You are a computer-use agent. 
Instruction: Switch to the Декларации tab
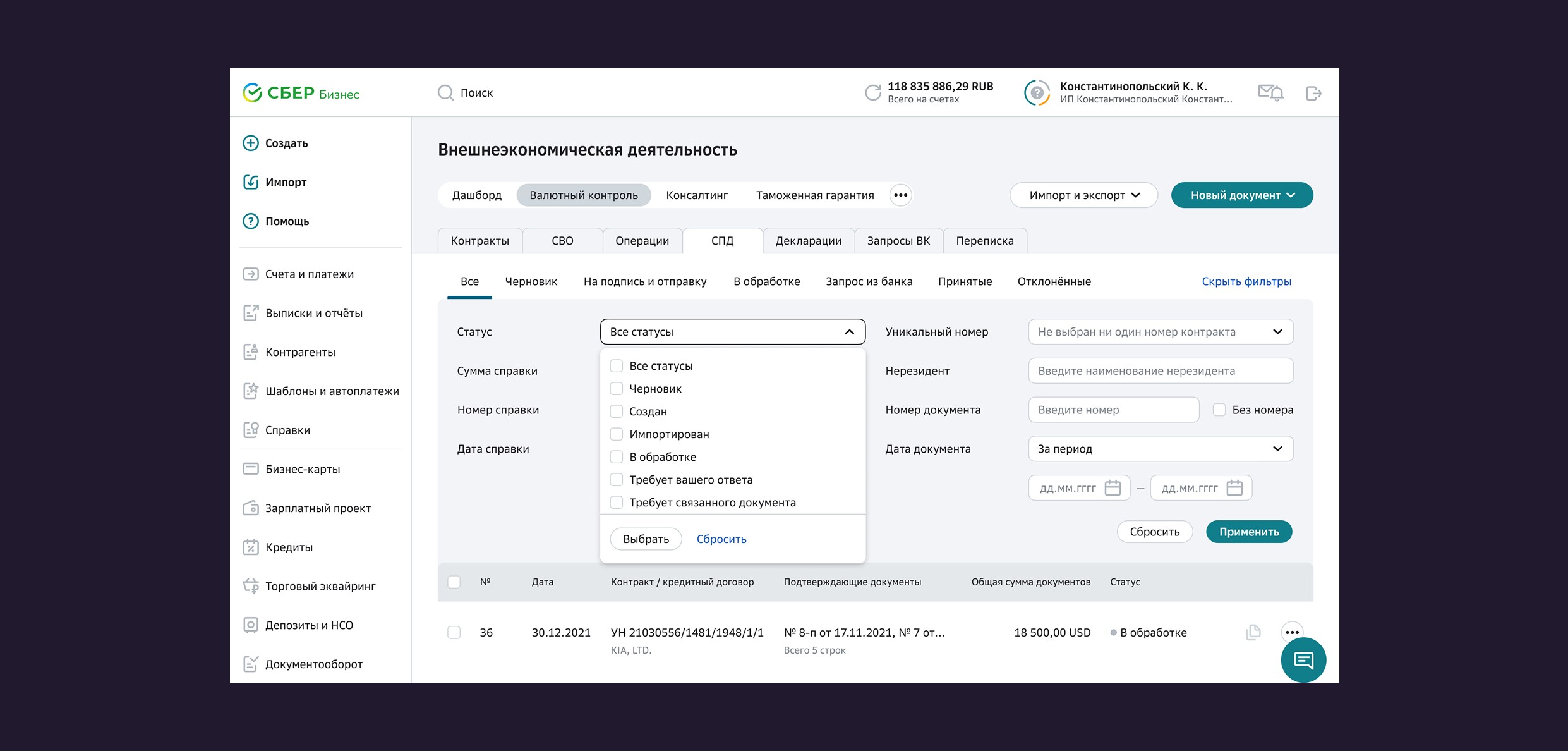pyautogui.click(x=808, y=241)
